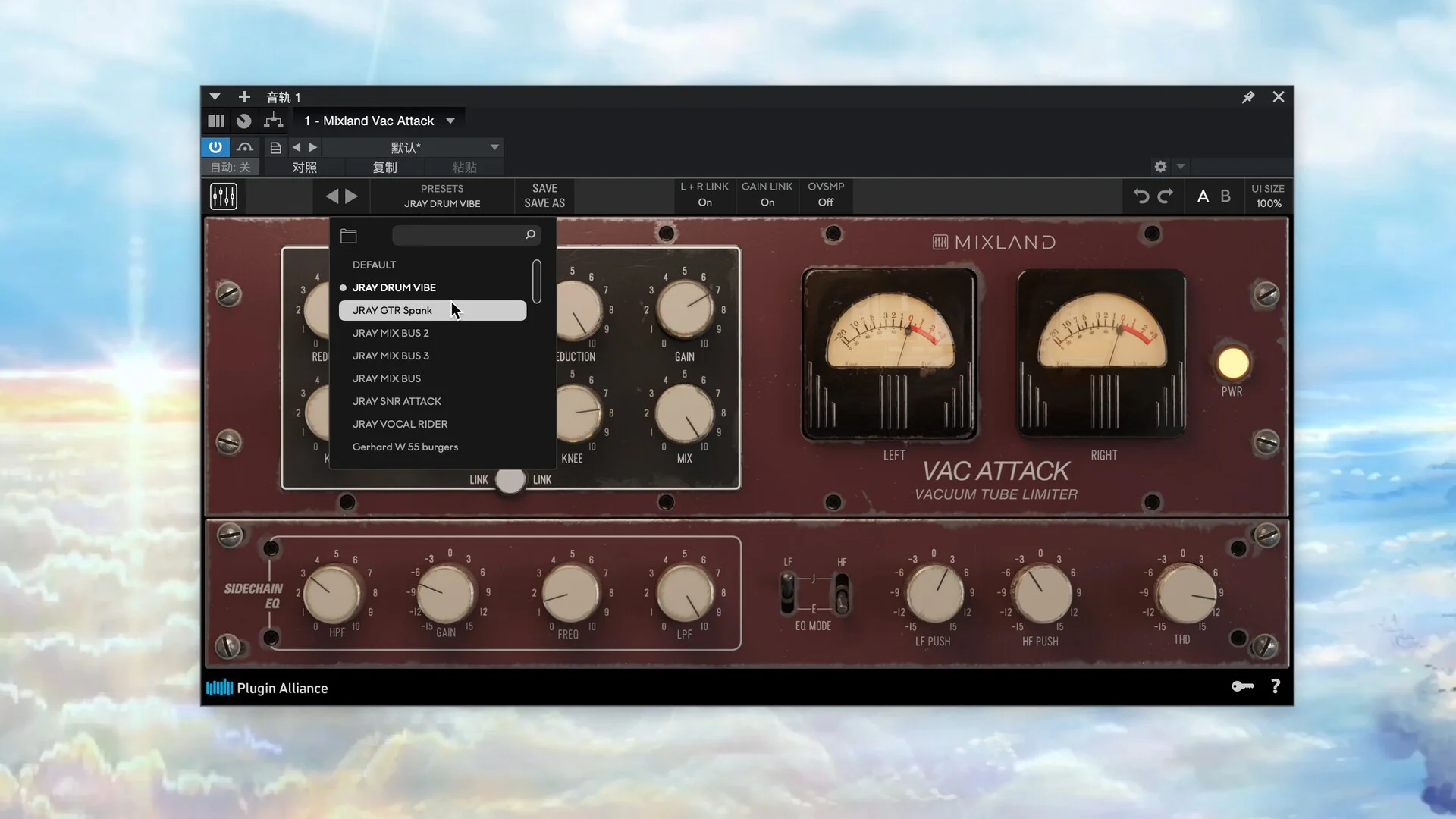Viewport: 1456px width, 819px height.
Task: Open the preset file document icon
Action: 276,148
